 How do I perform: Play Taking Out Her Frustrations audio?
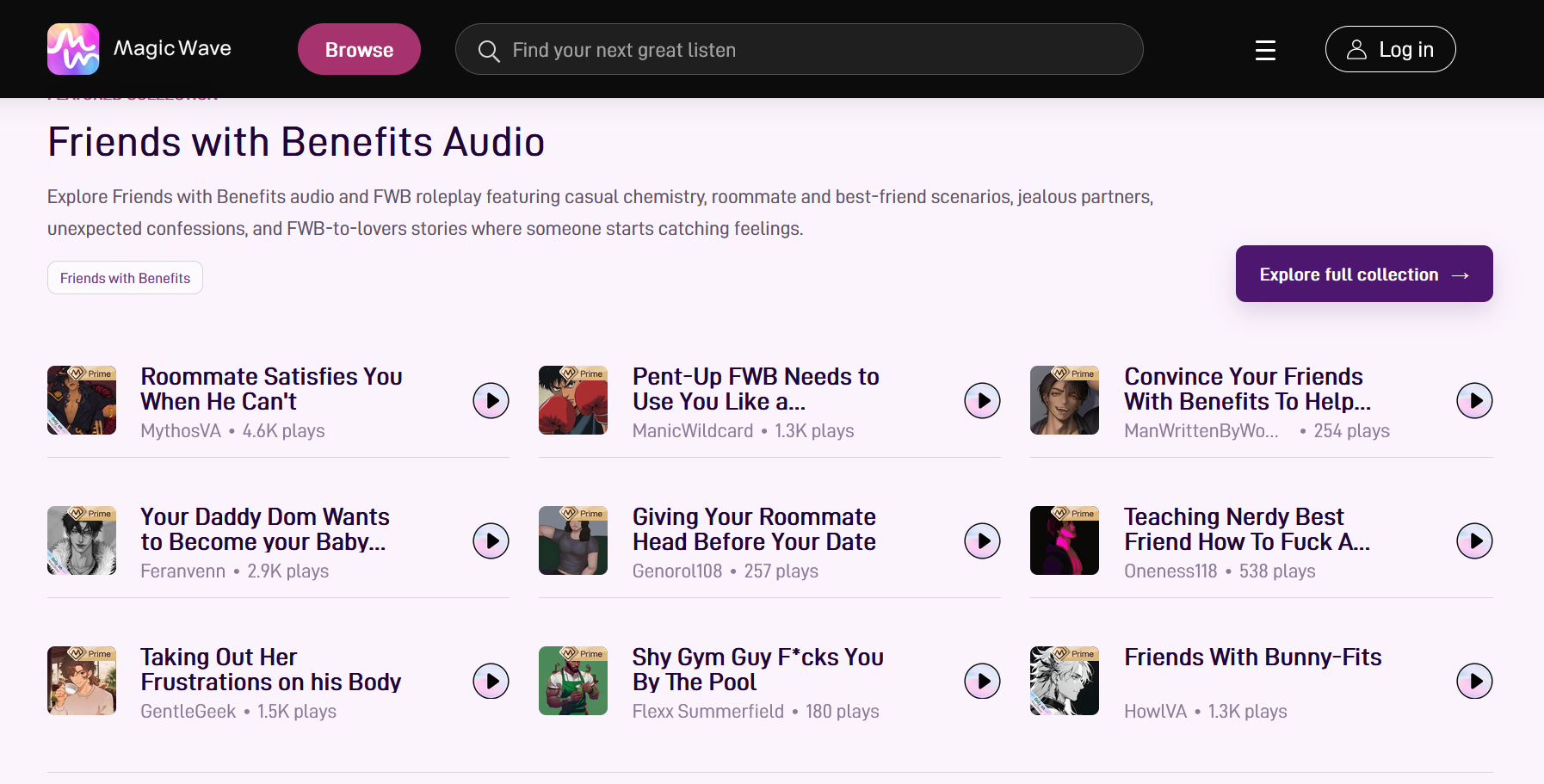(491, 681)
